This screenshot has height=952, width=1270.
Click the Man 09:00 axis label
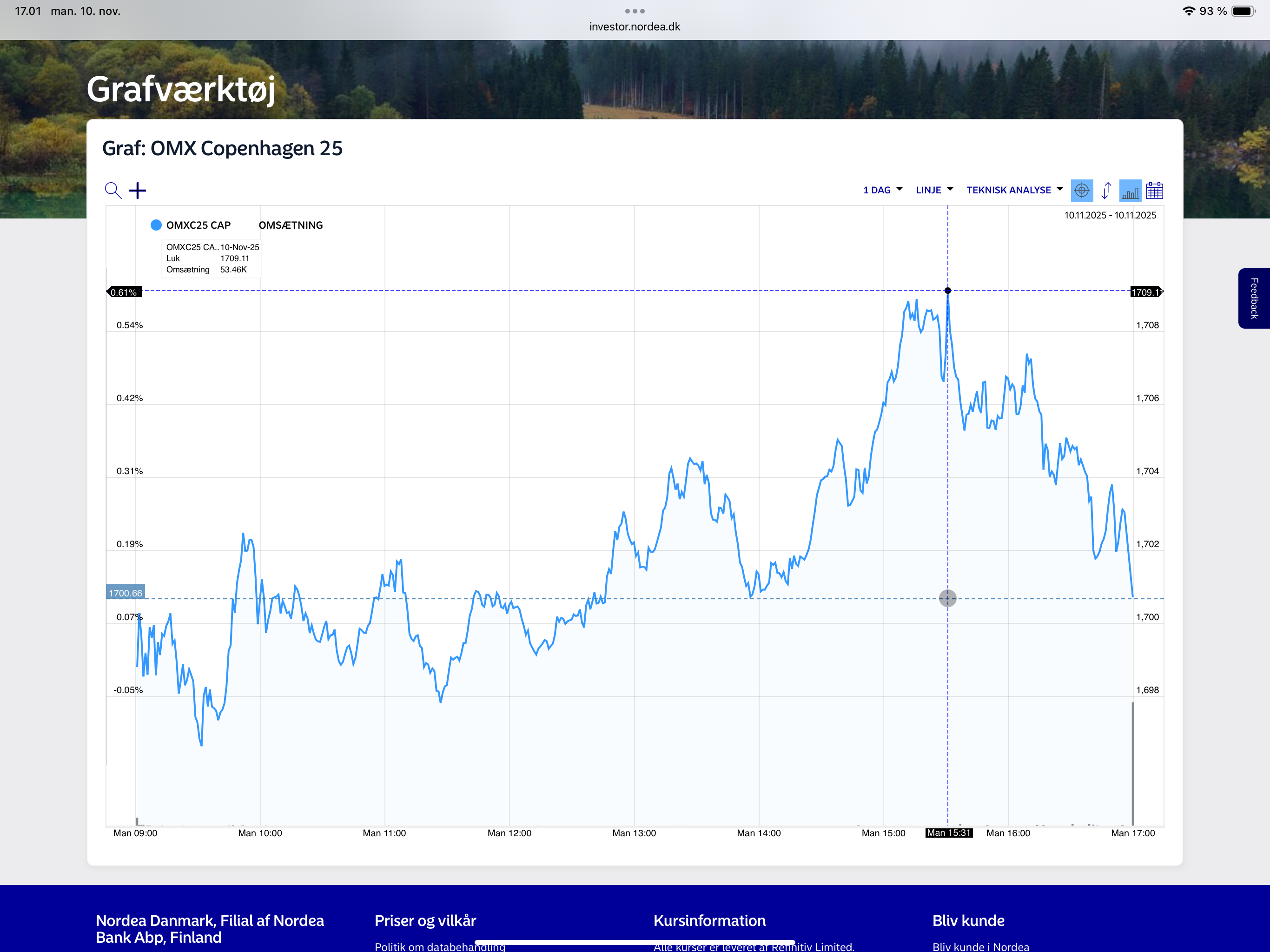pos(135,833)
